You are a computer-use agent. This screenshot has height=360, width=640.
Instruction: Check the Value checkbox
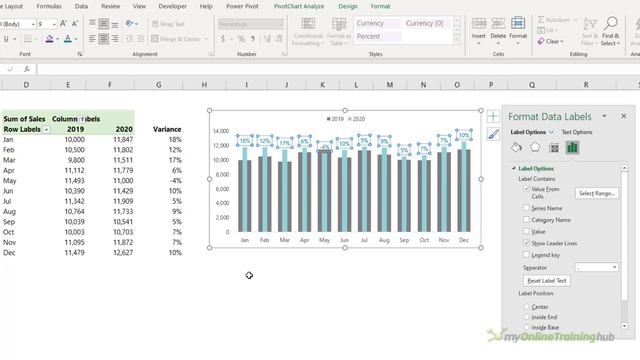click(526, 231)
